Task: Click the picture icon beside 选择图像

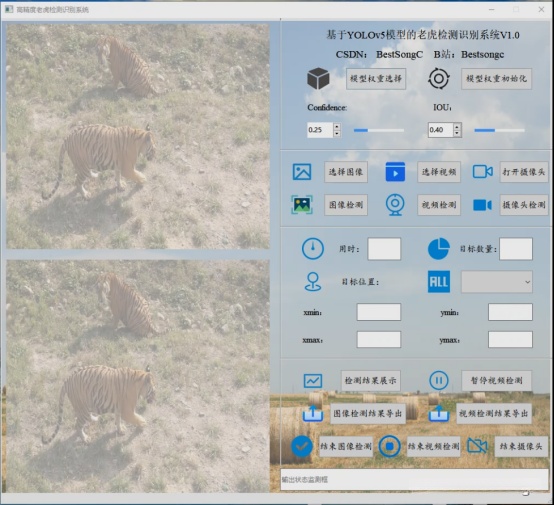Action: coord(302,172)
